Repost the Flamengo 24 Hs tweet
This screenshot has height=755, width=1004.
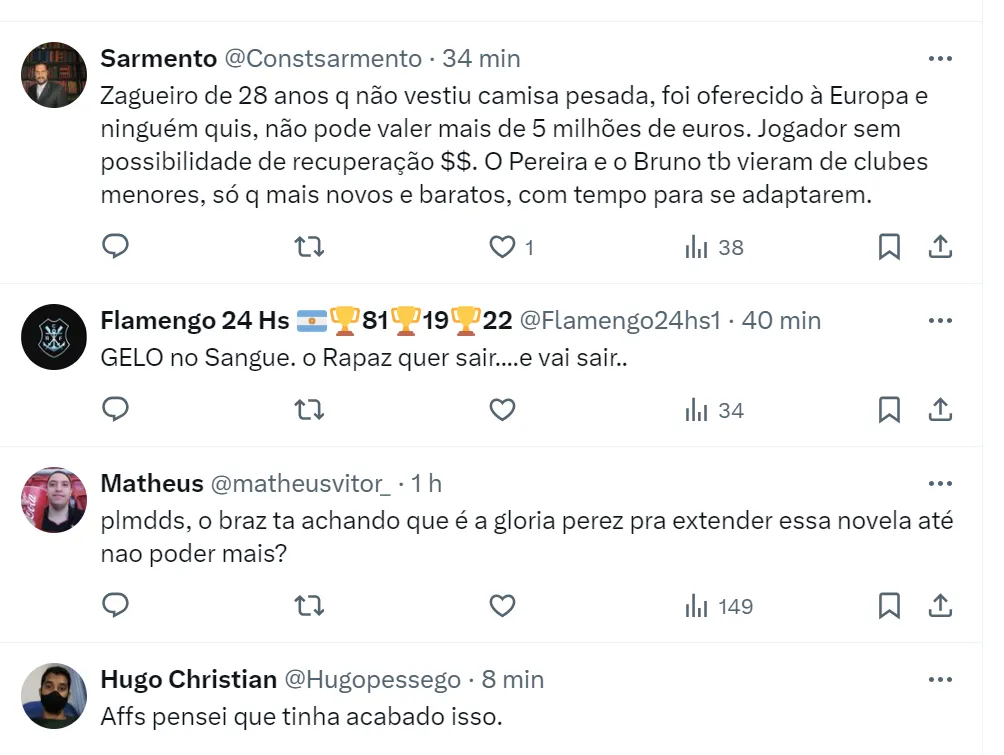pos(311,409)
